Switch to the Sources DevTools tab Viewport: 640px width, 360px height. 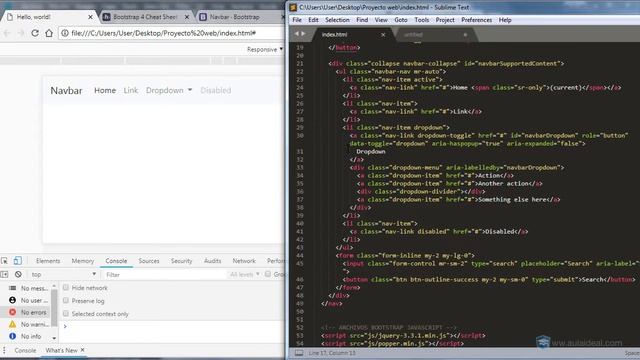click(149, 261)
